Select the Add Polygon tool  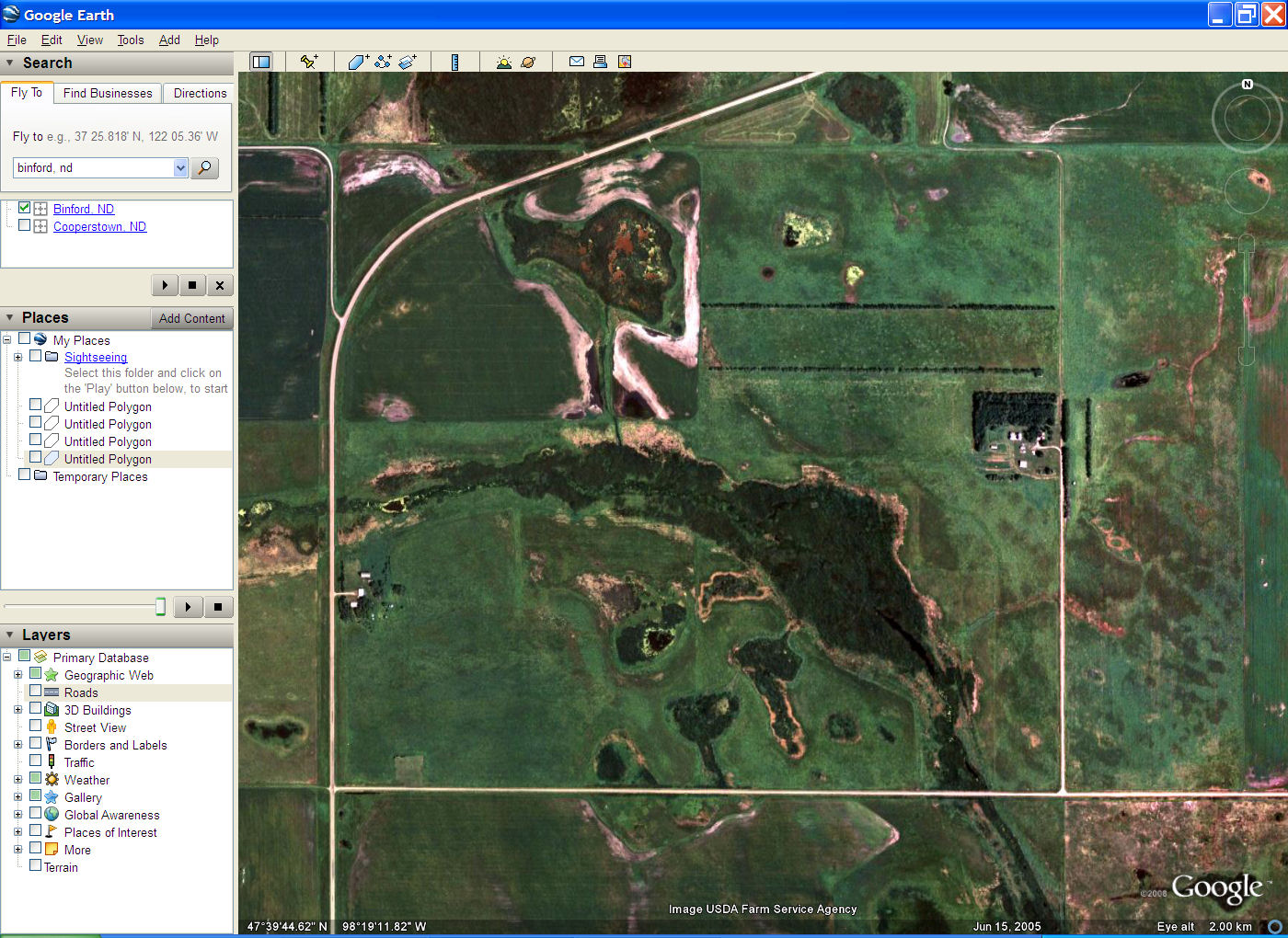[x=359, y=62]
